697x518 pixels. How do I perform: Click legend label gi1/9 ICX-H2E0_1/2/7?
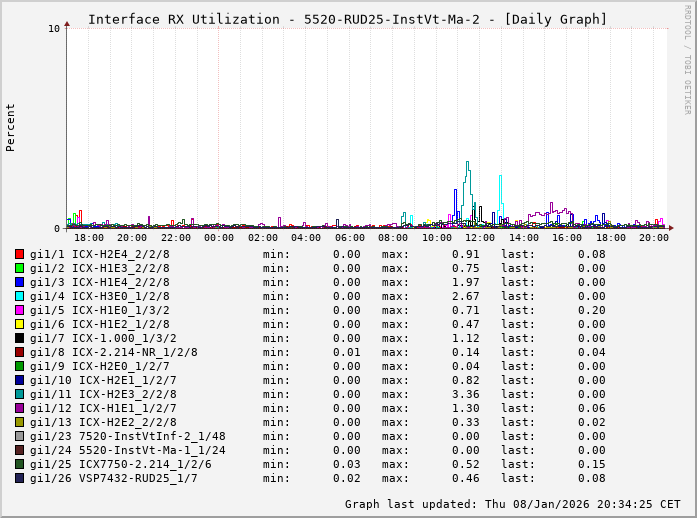coord(100,366)
